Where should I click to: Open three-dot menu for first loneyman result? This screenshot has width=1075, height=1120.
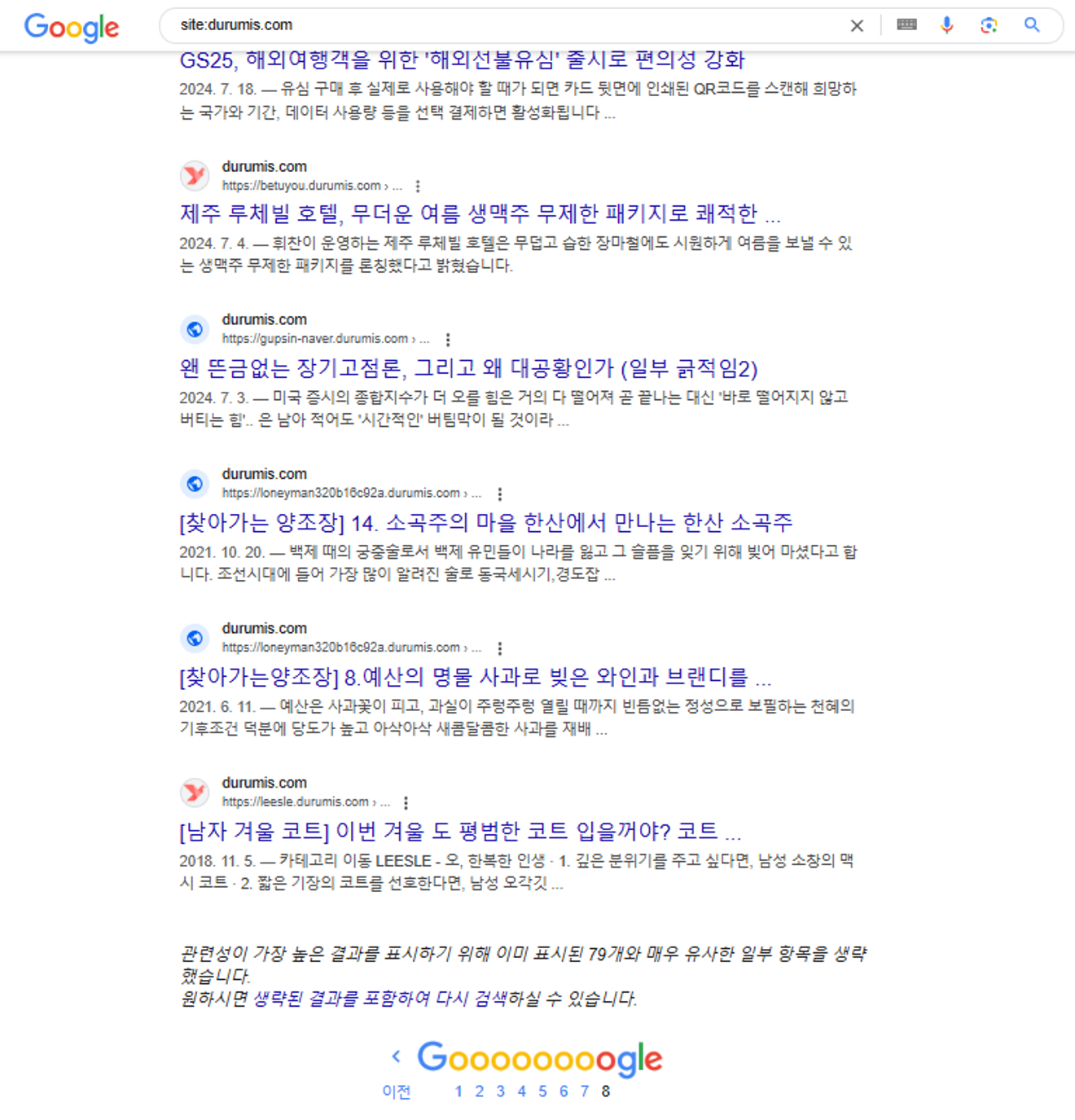point(499,494)
